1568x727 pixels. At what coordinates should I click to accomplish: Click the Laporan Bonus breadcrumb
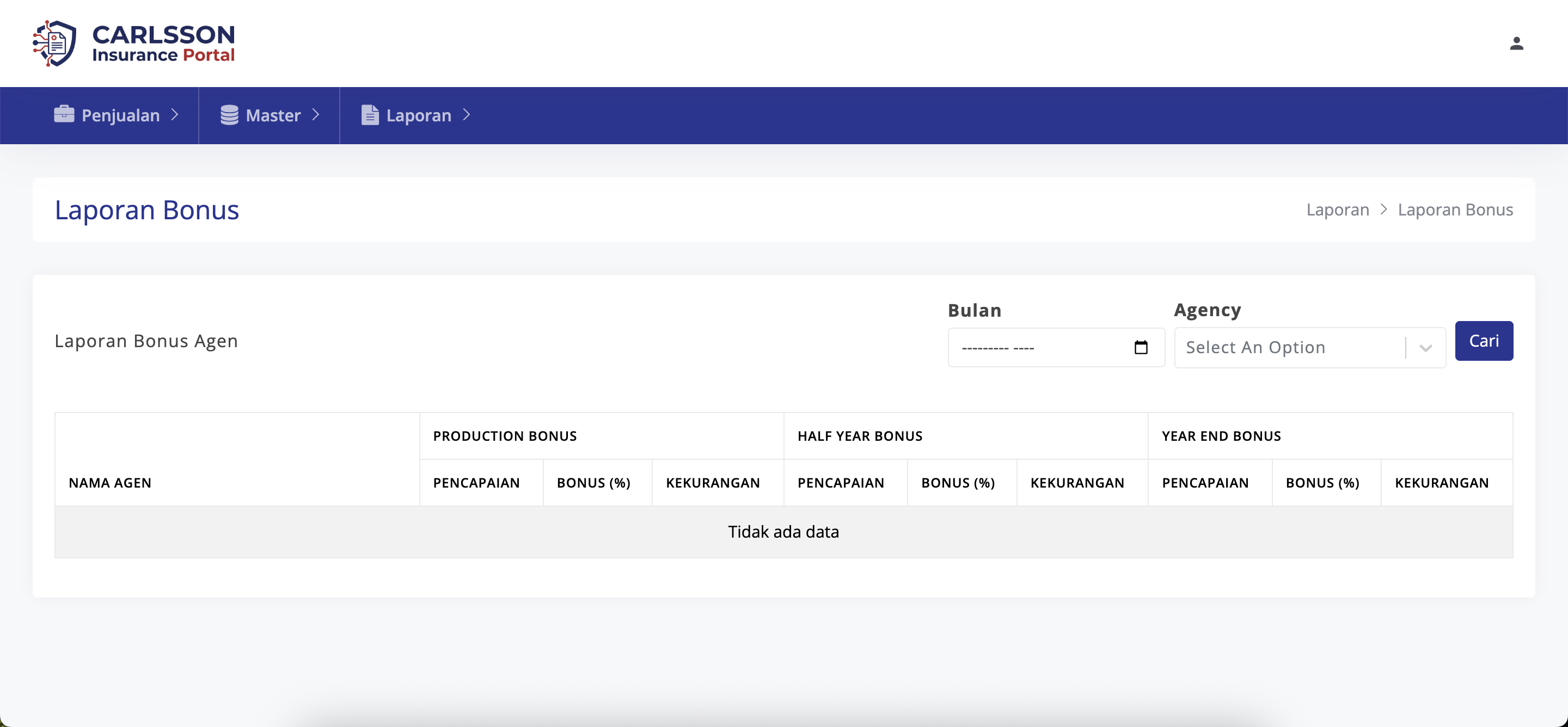pos(1455,210)
